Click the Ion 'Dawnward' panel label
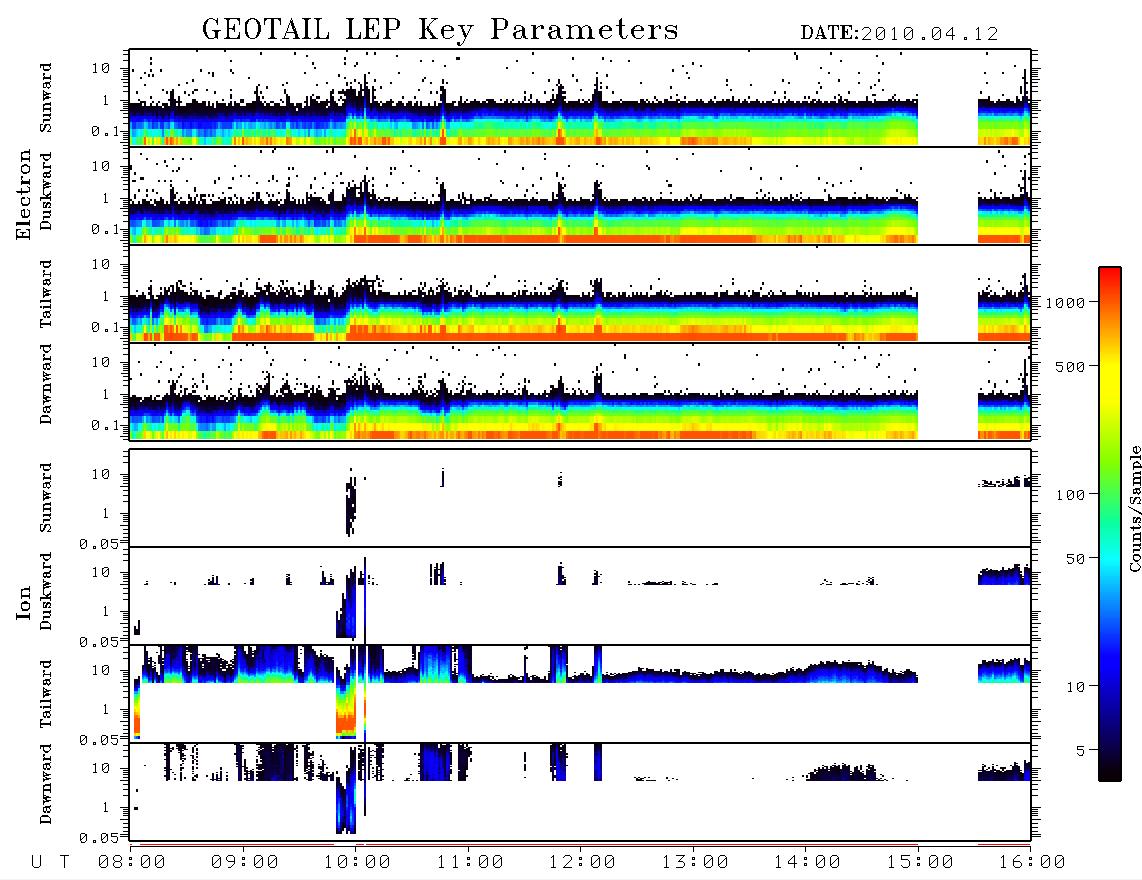 point(46,784)
